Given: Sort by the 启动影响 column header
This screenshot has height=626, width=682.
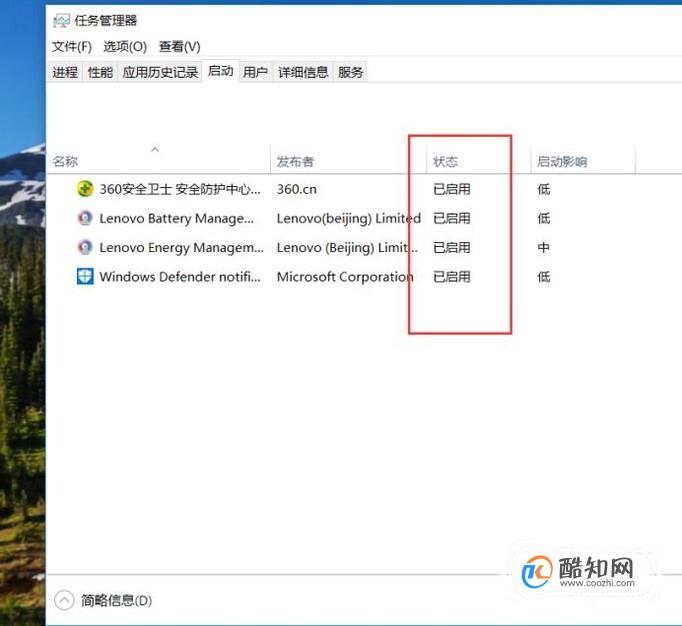Looking at the screenshot, I should 583,161.
